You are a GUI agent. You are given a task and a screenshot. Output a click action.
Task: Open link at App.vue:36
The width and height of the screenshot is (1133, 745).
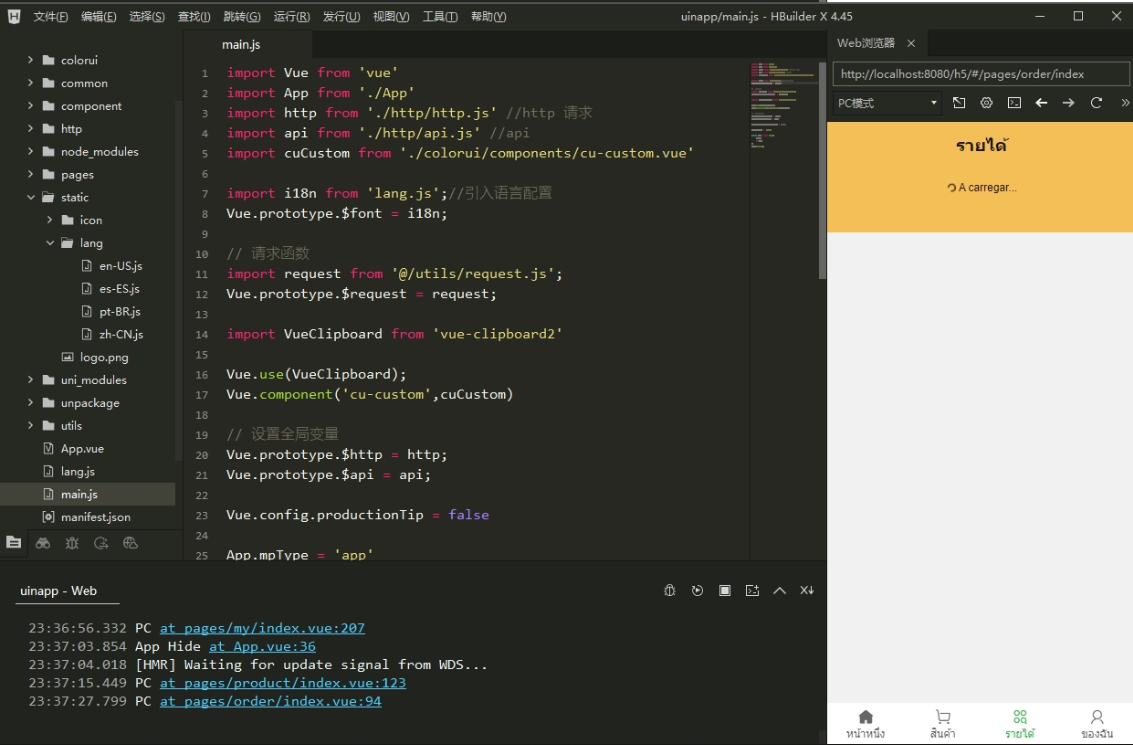[x=262, y=646]
